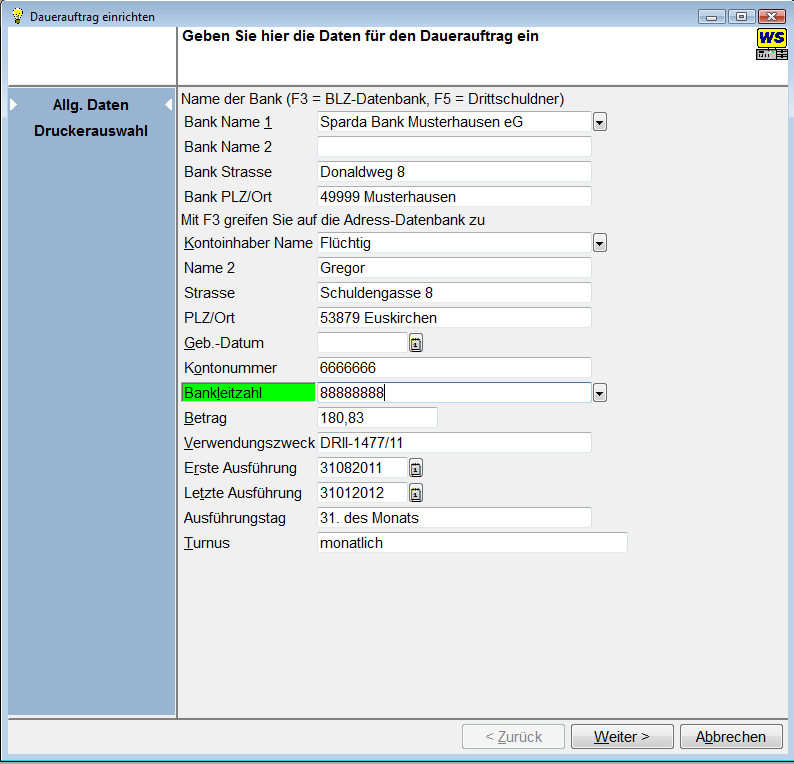Open the Letzte Ausführung calendar picker
The image size is (794, 764).
(x=416, y=493)
